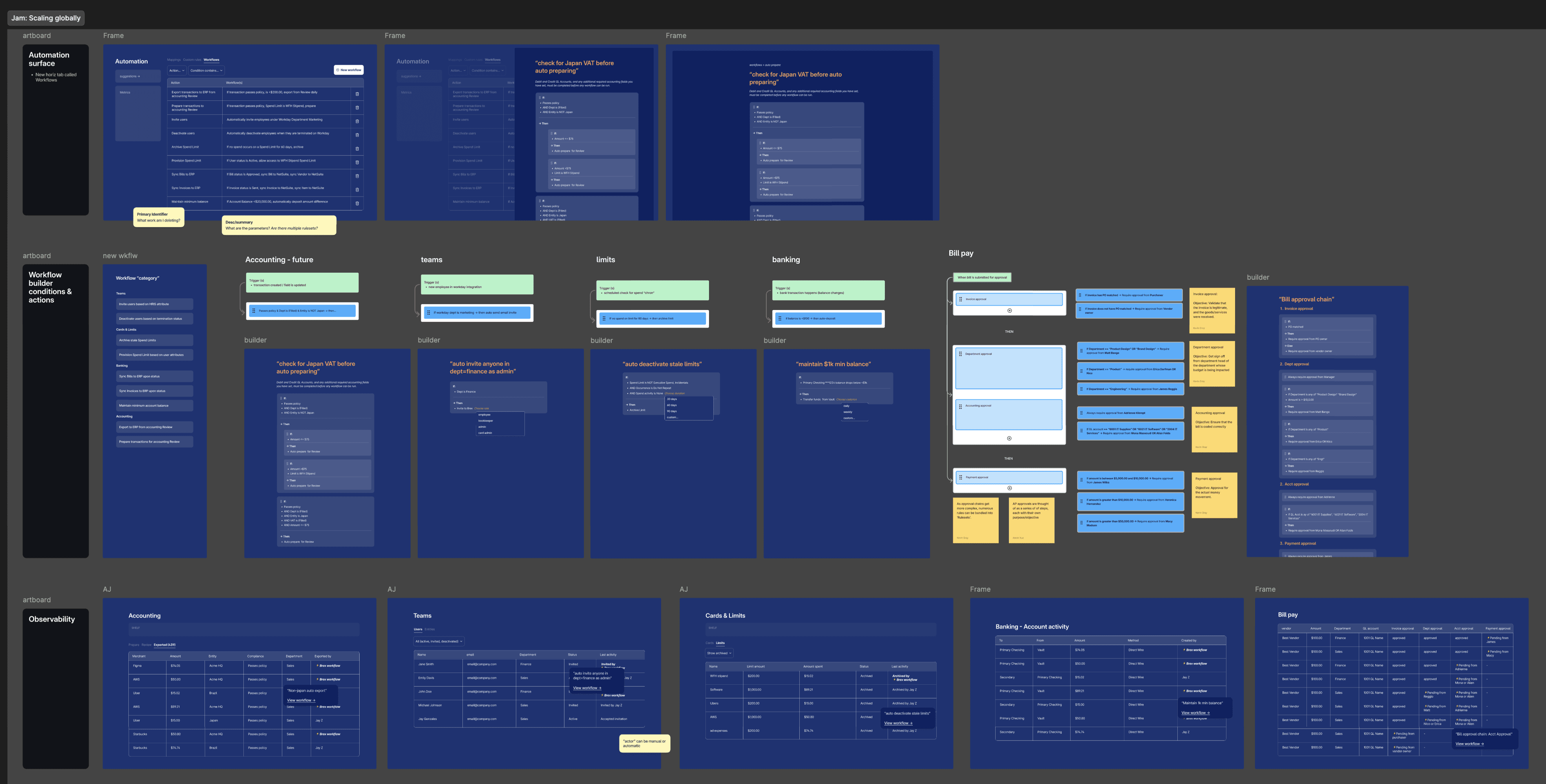
Task: Click trash icon for Invite users row
Action: 357,121
